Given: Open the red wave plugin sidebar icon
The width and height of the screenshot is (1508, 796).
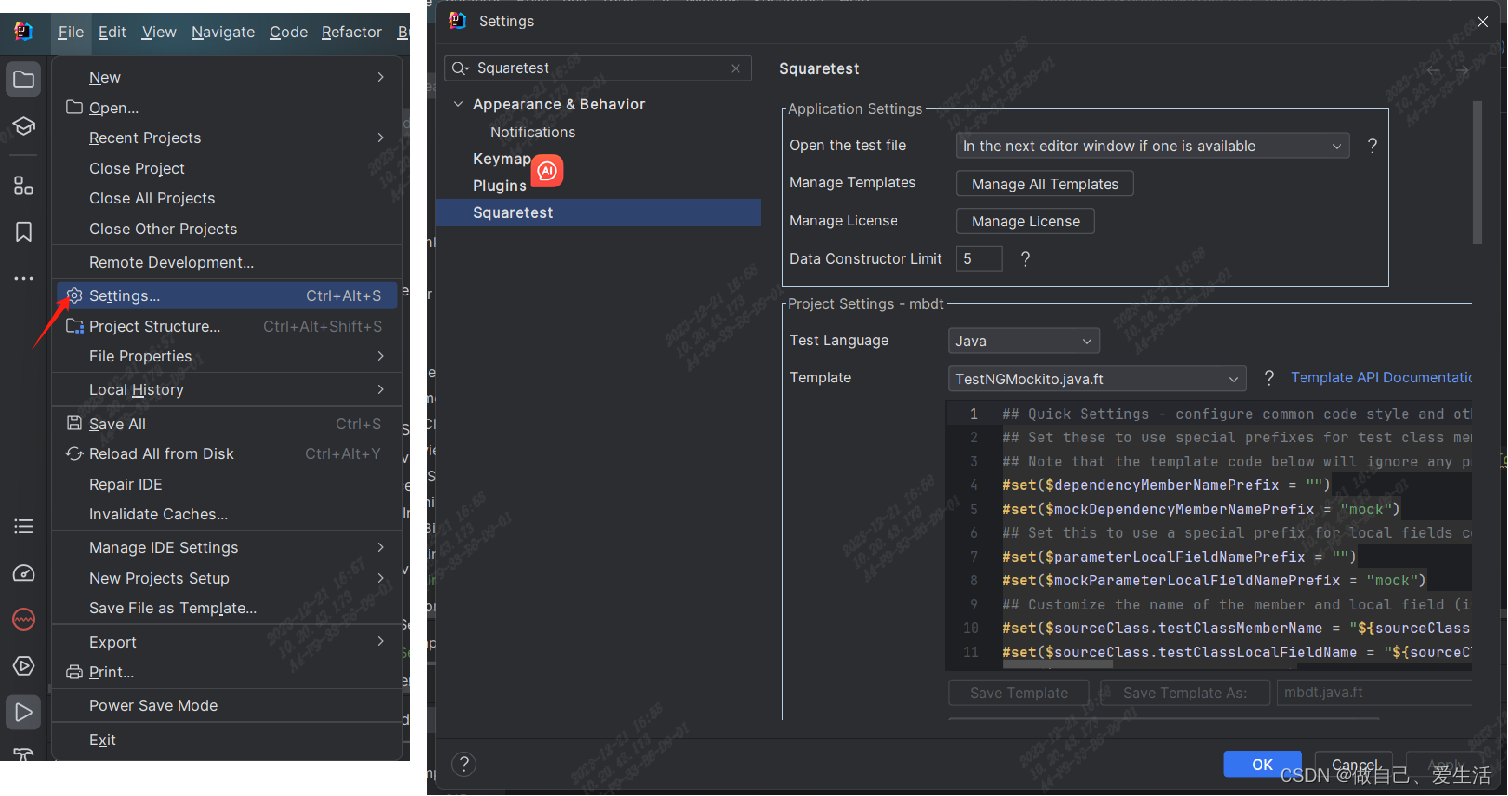Looking at the screenshot, I should (24, 620).
